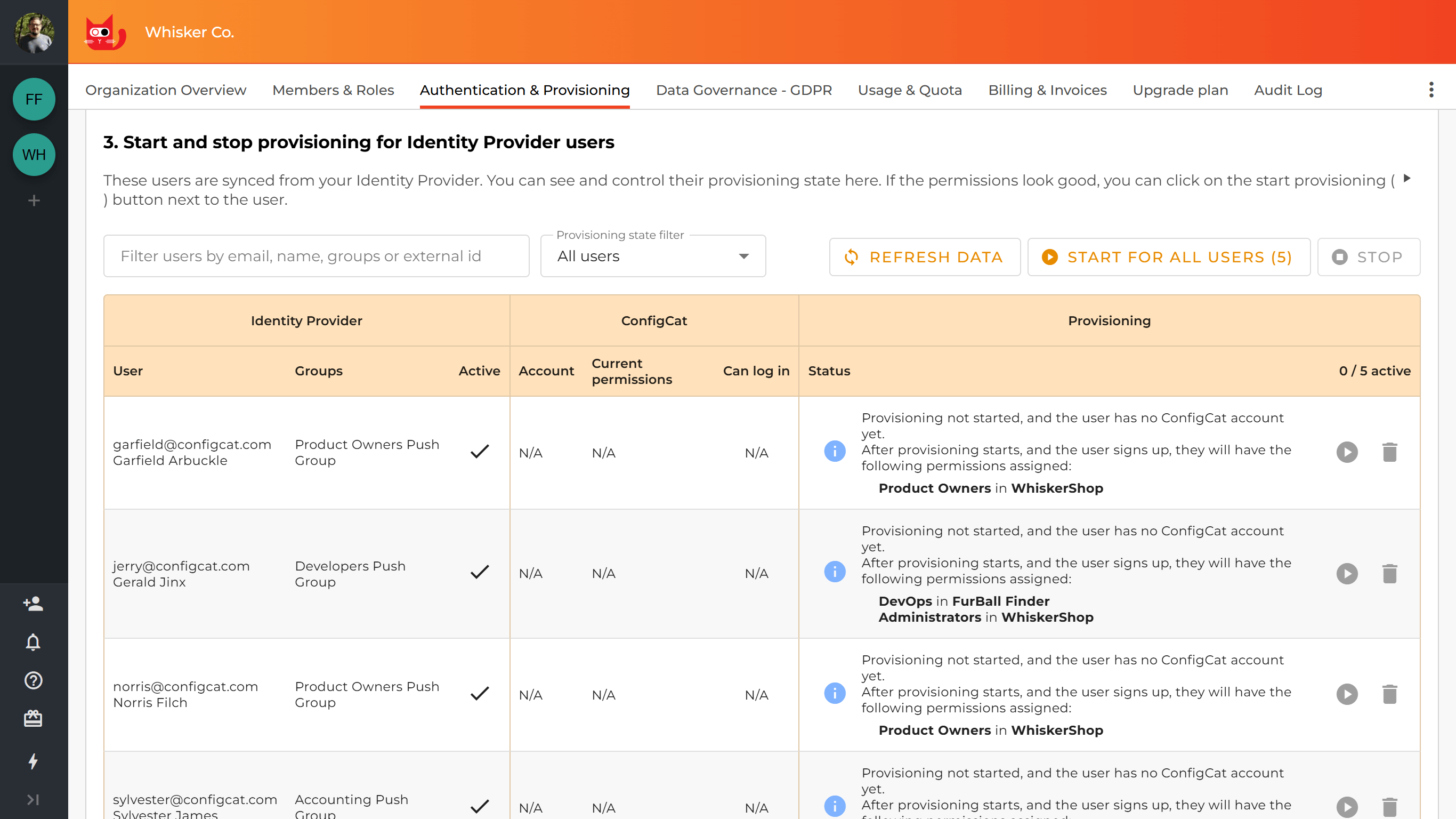Image resolution: width=1456 pixels, height=819 pixels.
Task: Switch to the Members & Roles tab
Action: 333,90
